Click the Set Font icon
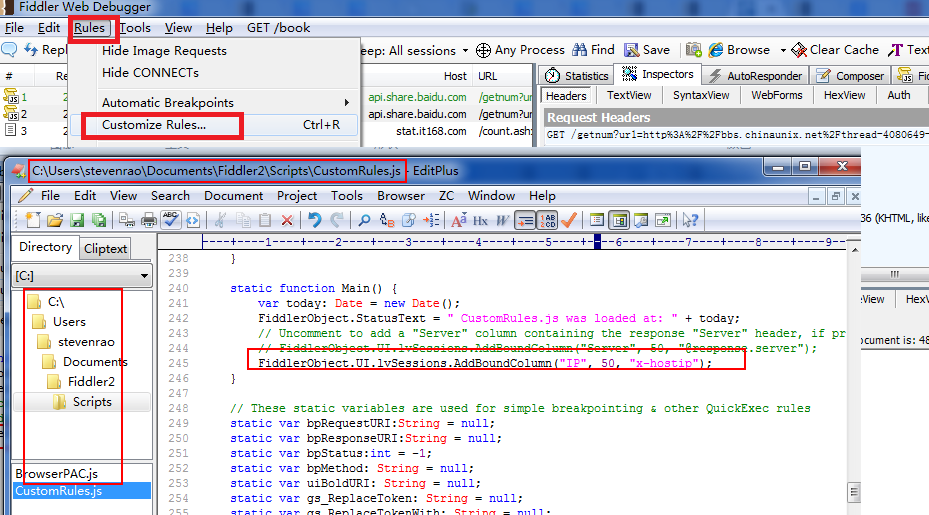The height and width of the screenshot is (515, 929). (x=459, y=220)
